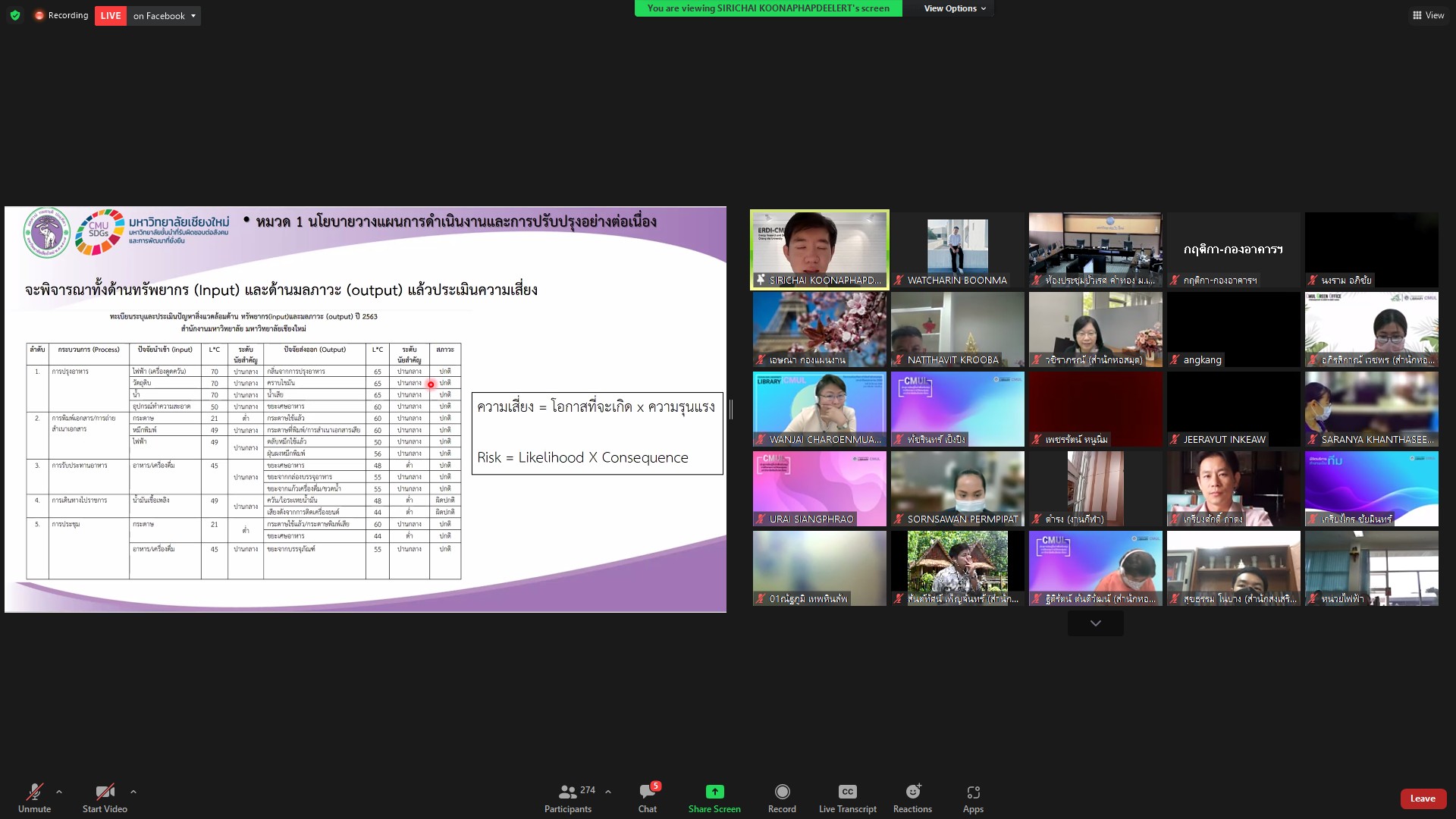Start Video camera toggle
Screen dimensions: 1456x819
(105, 792)
